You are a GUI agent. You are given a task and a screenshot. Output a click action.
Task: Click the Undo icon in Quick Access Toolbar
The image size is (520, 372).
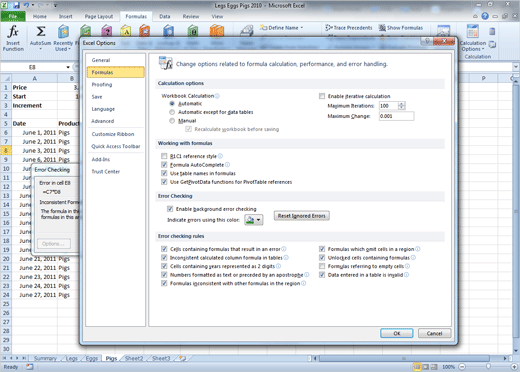(26, 5)
